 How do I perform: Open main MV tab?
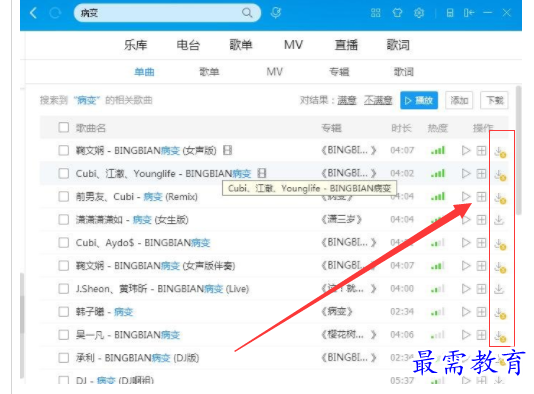(293, 45)
